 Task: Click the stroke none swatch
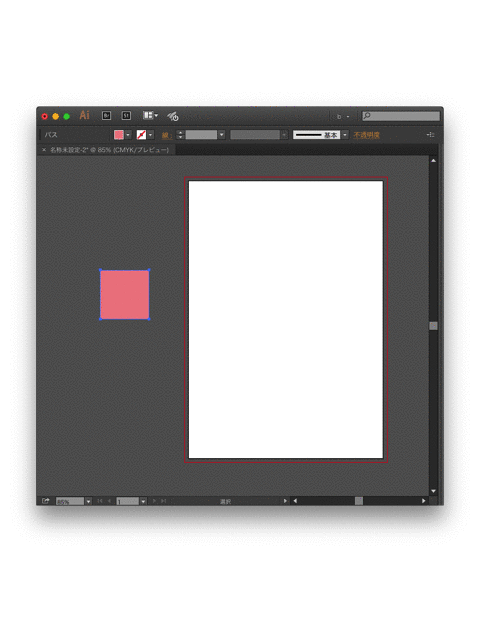tap(141, 135)
